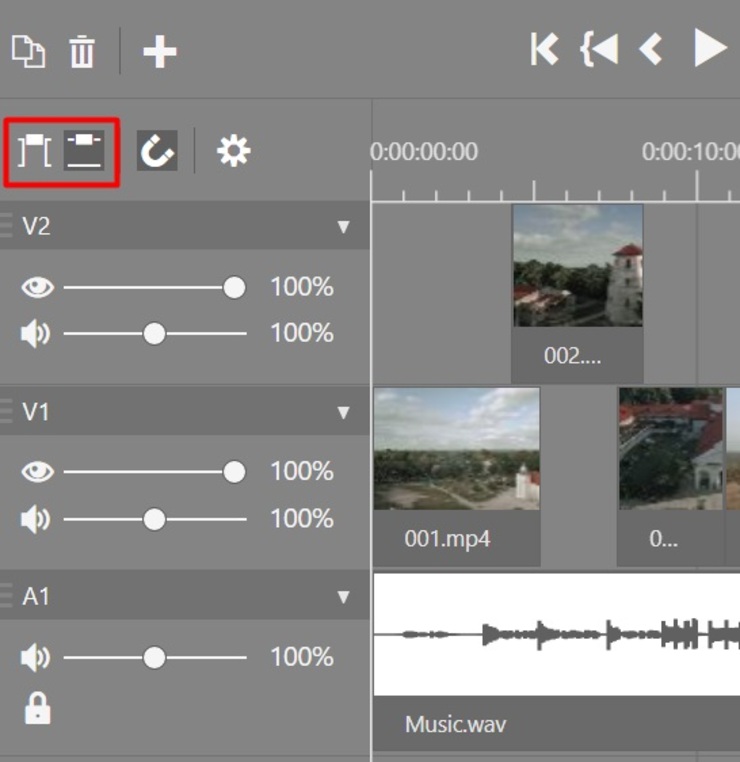Click the A1 track lock icon
This screenshot has width=740, height=762.
click(x=37, y=709)
